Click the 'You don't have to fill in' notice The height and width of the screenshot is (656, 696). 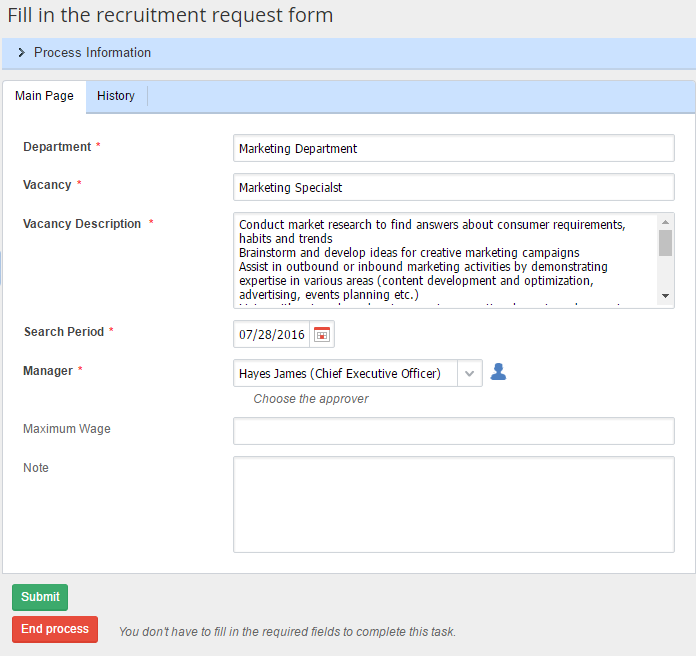(x=287, y=632)
